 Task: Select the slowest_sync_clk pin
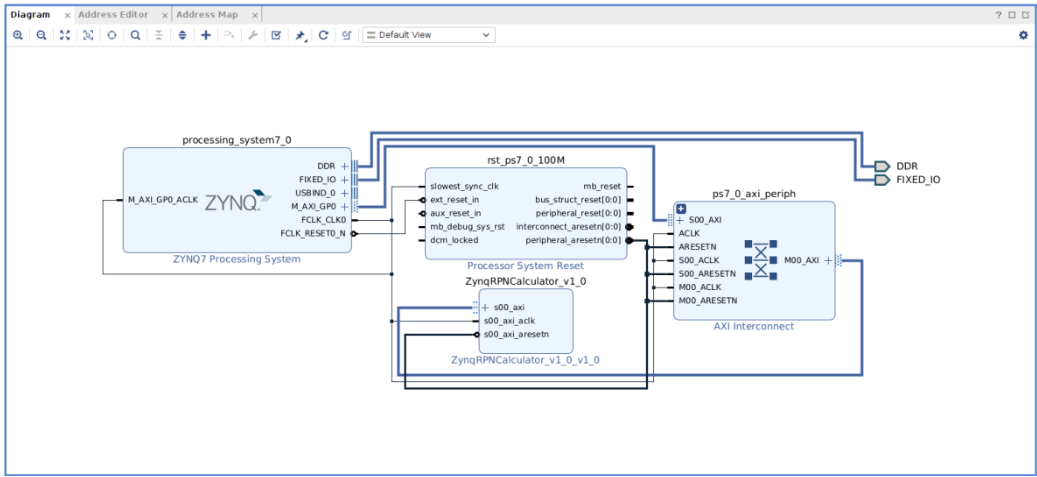[x=464, y=186]
